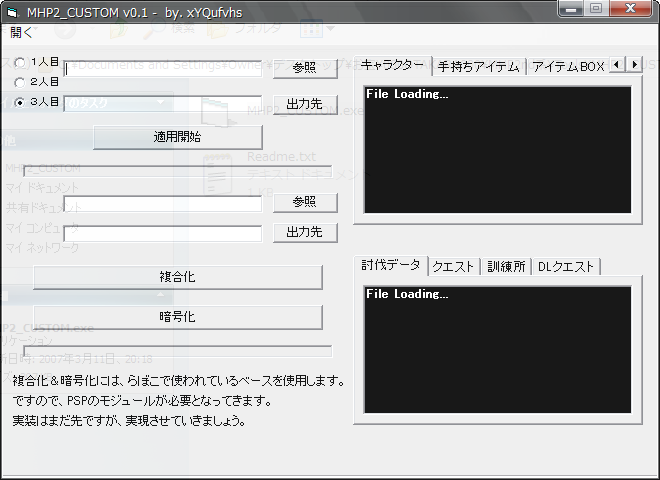Click the MHP2_CUSTOM title bar app icon
The width and height of the screenshot is (660, 480).
click(12, 11)
